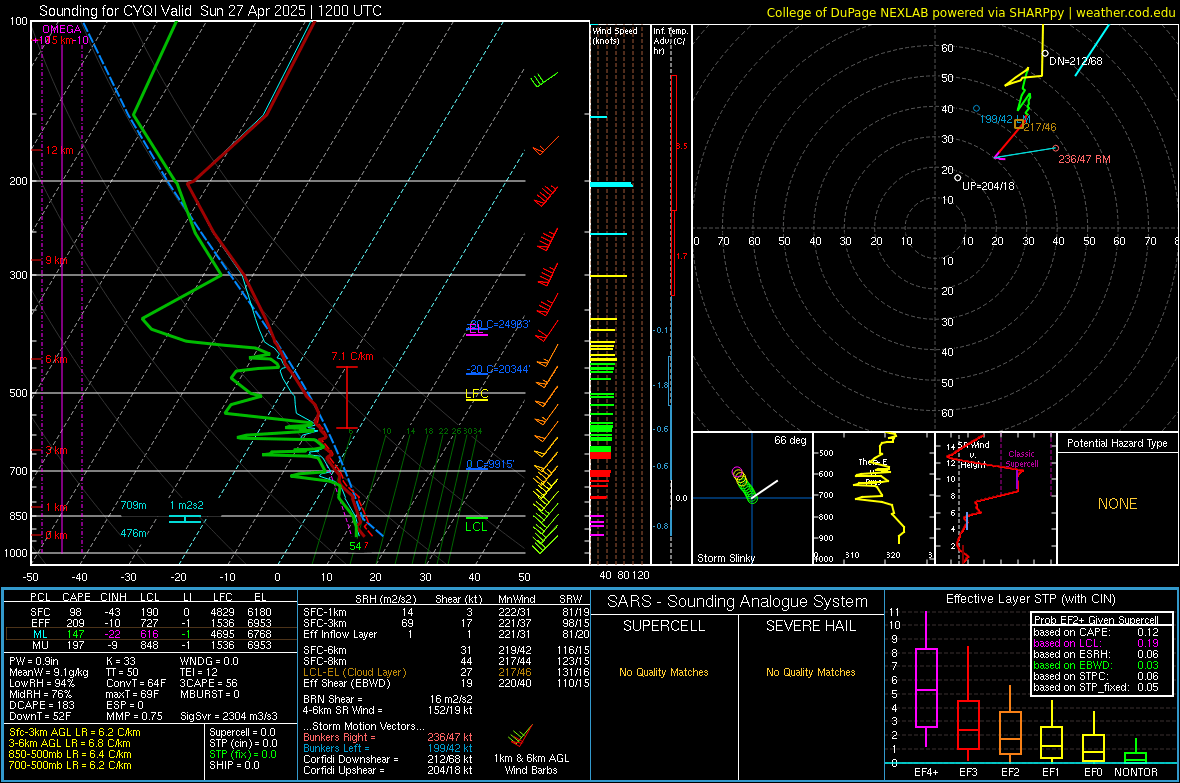Click the orange mean-wind square on the hodograph
Viewport: 1180px width, 783px height.
1019,124
